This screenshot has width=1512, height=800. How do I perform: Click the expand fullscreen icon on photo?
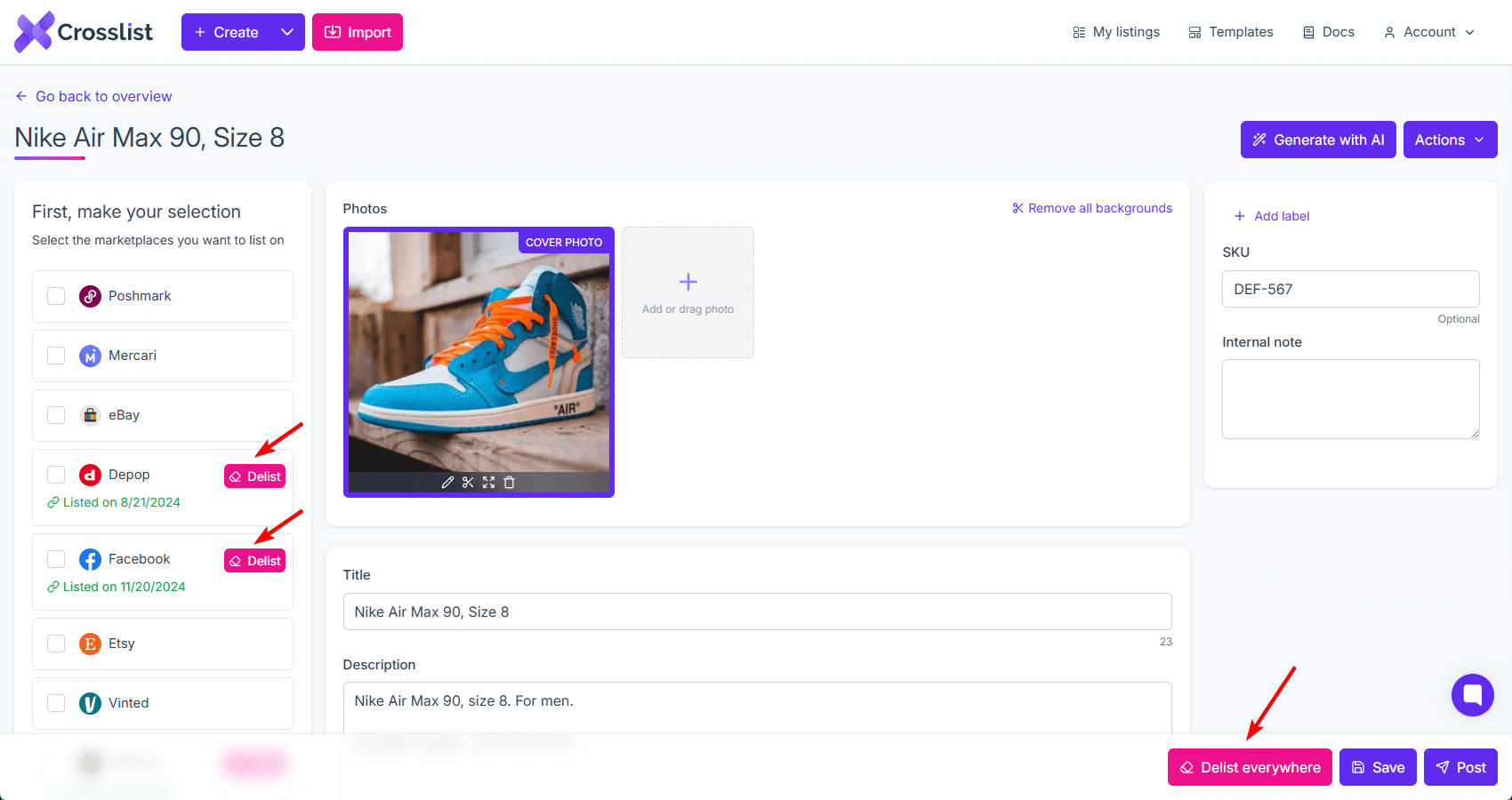[x=488, y=483]
